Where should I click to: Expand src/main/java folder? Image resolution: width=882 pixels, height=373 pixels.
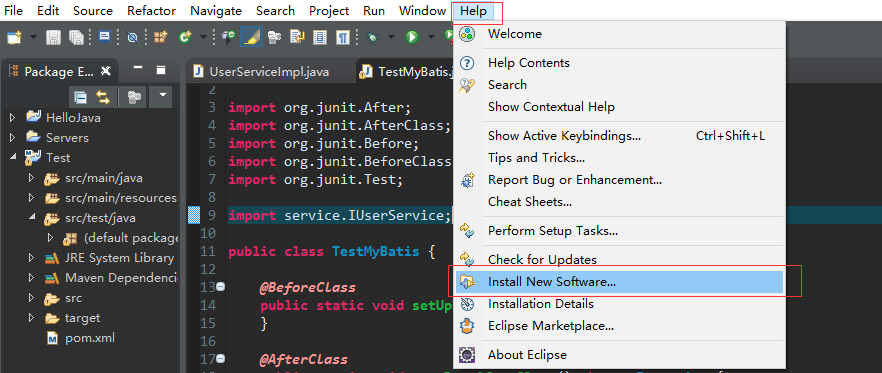pyautogui.click(x=32, y=178)
